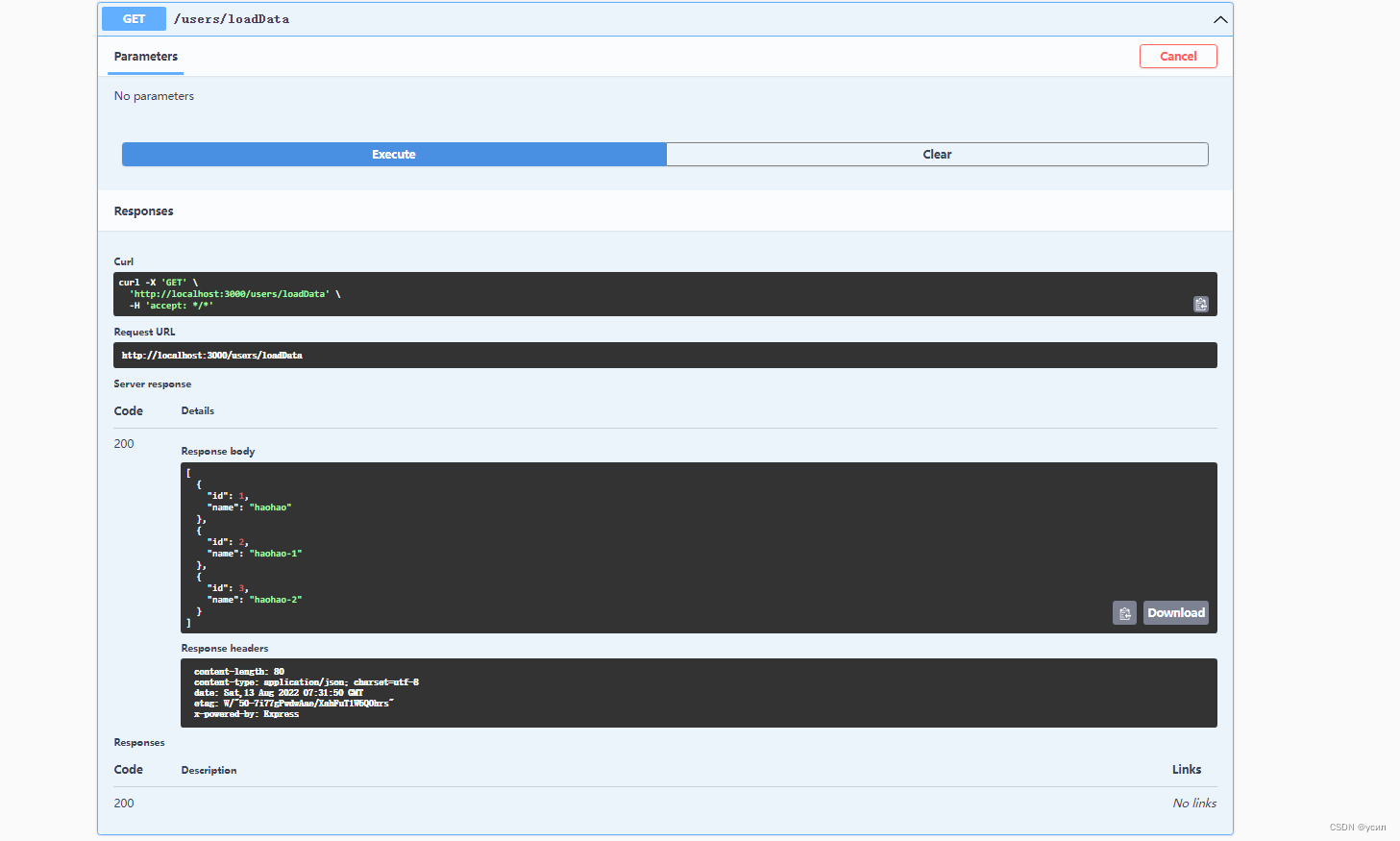Click the etag header line
This screenshot has height=841, width=1400.
(x=294, y=704)
